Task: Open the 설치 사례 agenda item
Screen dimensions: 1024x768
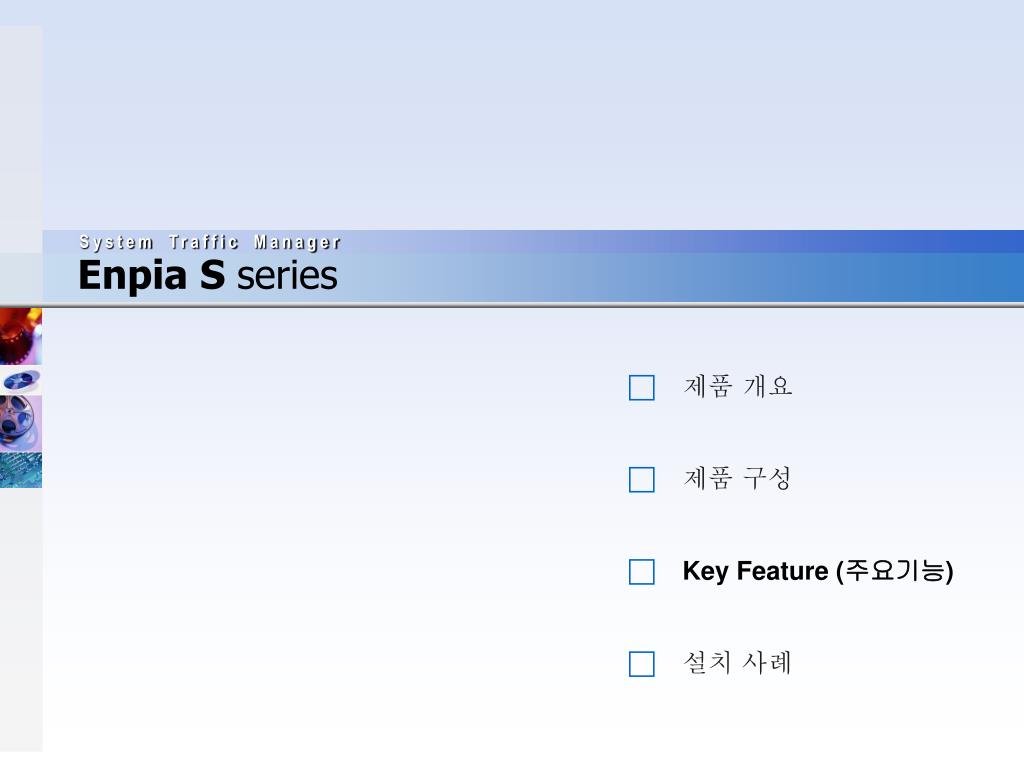Action: (x=738, y=662)
